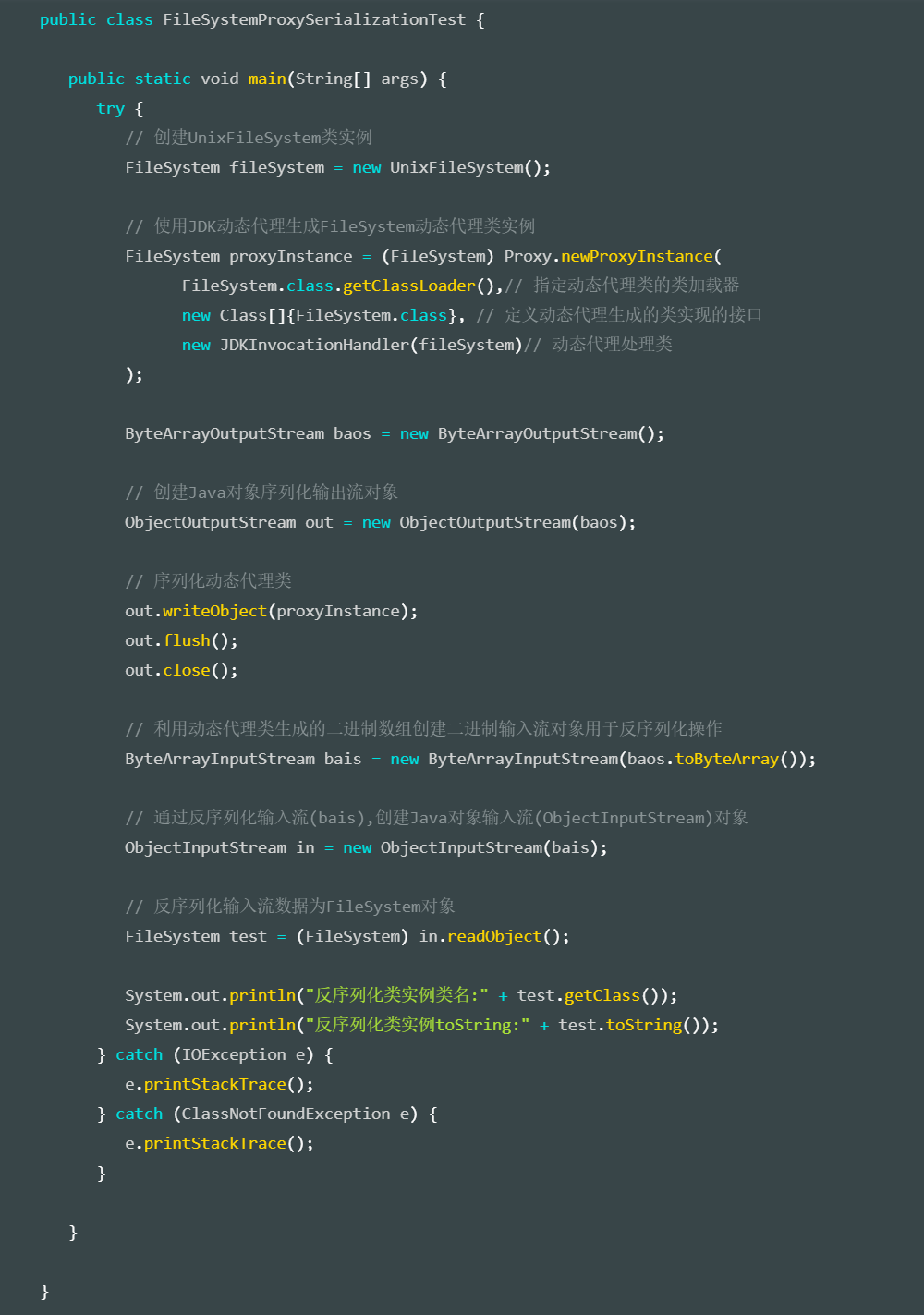
Task: Click the newProxyInstance method call
Action: [x=637, y=256]
